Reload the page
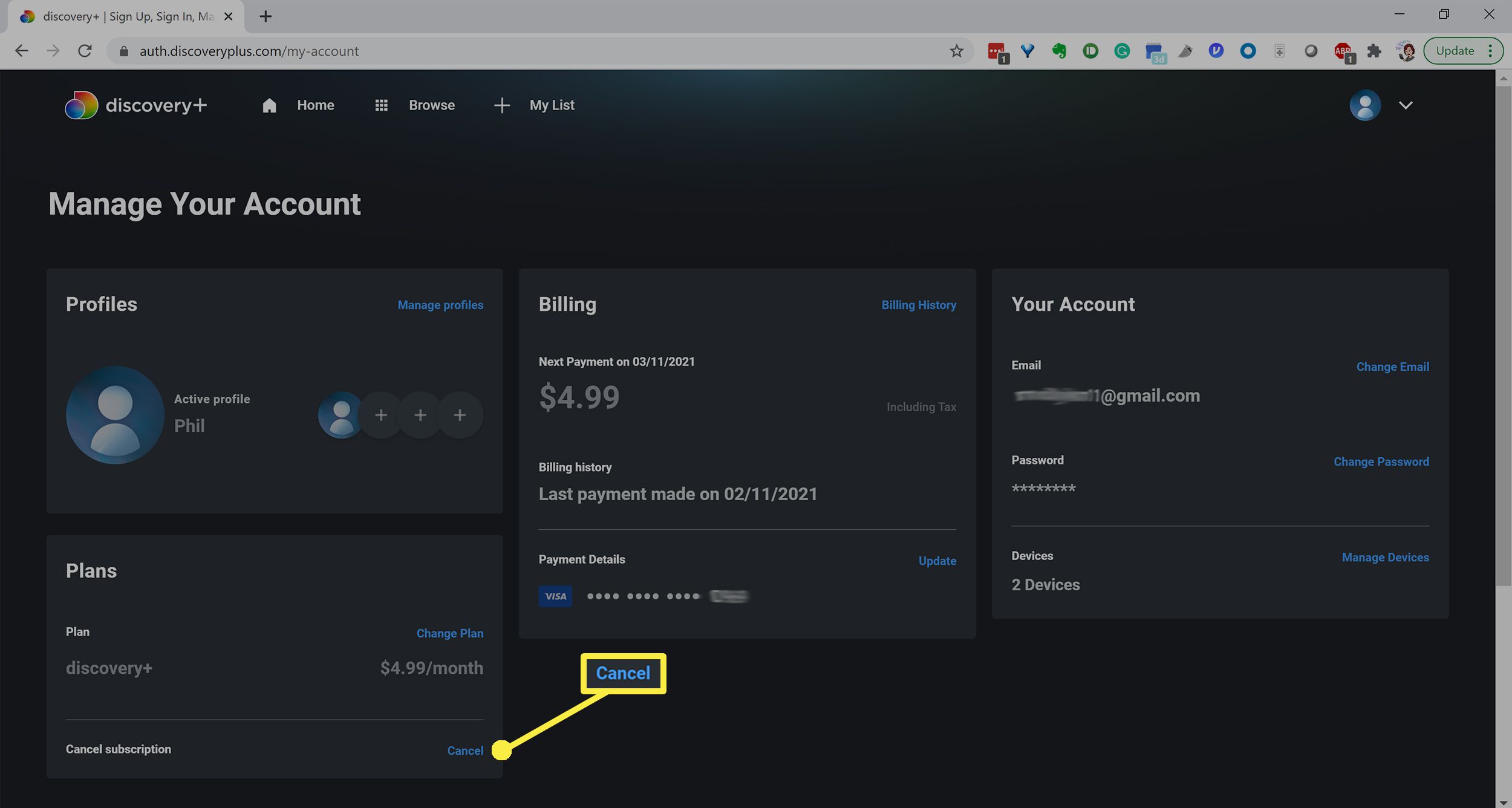This screenshot has height=808, width=1512. [x=85, y=51]
